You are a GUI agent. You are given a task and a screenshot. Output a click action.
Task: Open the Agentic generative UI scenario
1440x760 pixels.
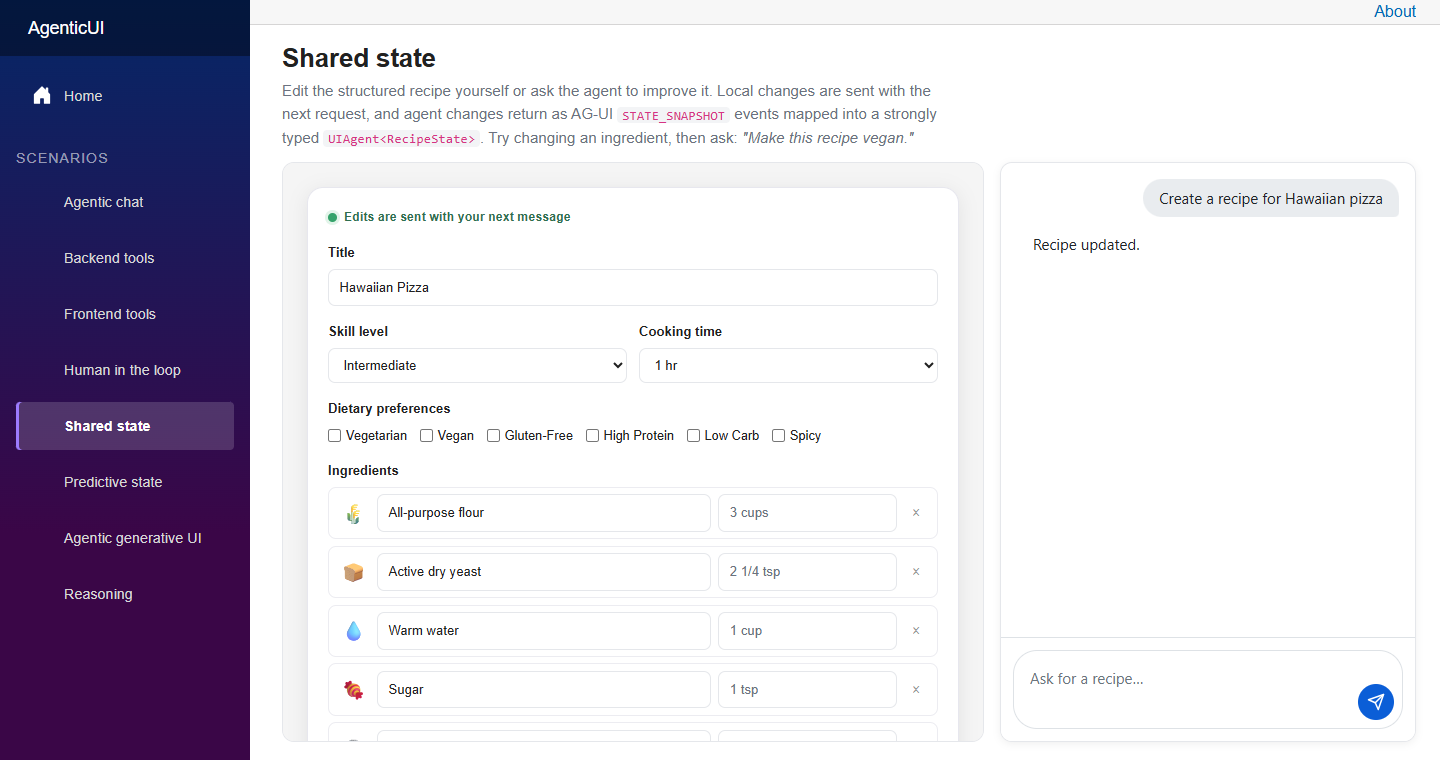125,538
